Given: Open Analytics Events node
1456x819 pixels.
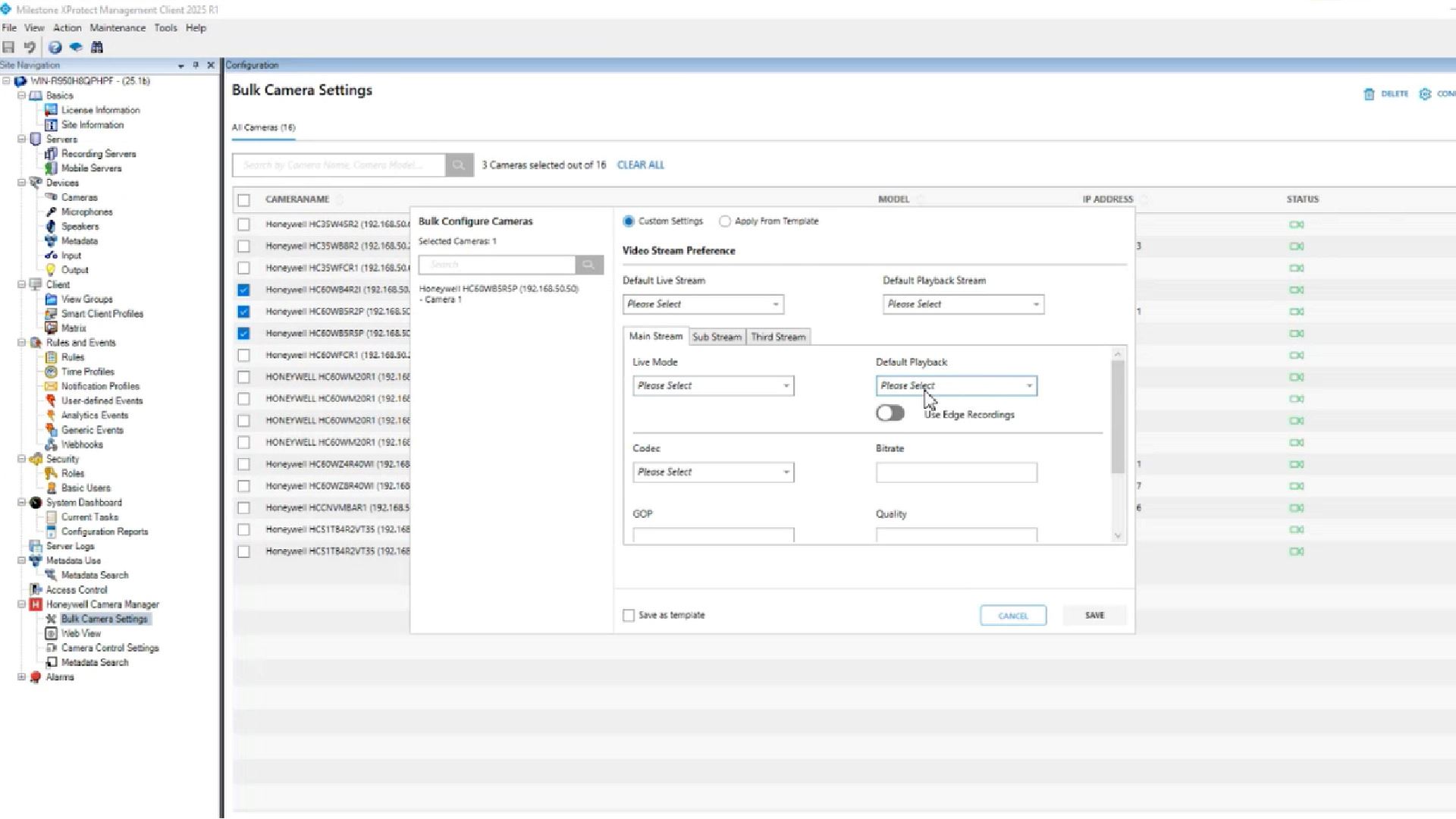Looking at the screenshot, I should coord(95,416).
